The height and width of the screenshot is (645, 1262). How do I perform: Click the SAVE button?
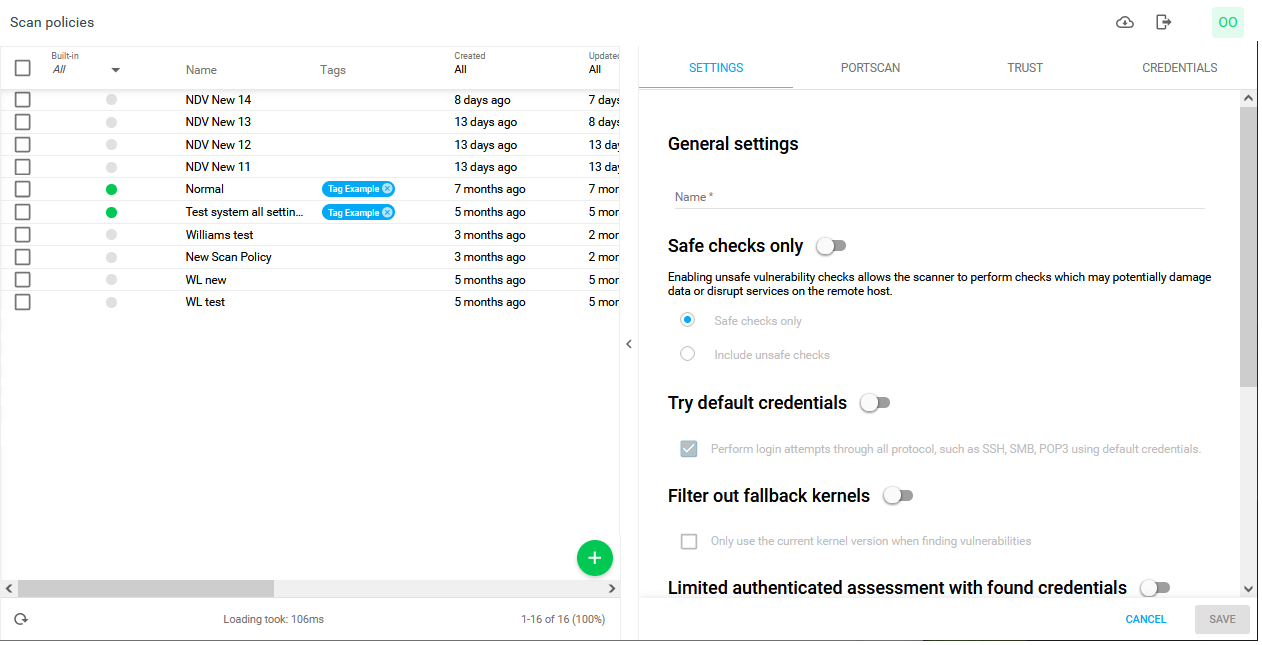(1222, 619)
